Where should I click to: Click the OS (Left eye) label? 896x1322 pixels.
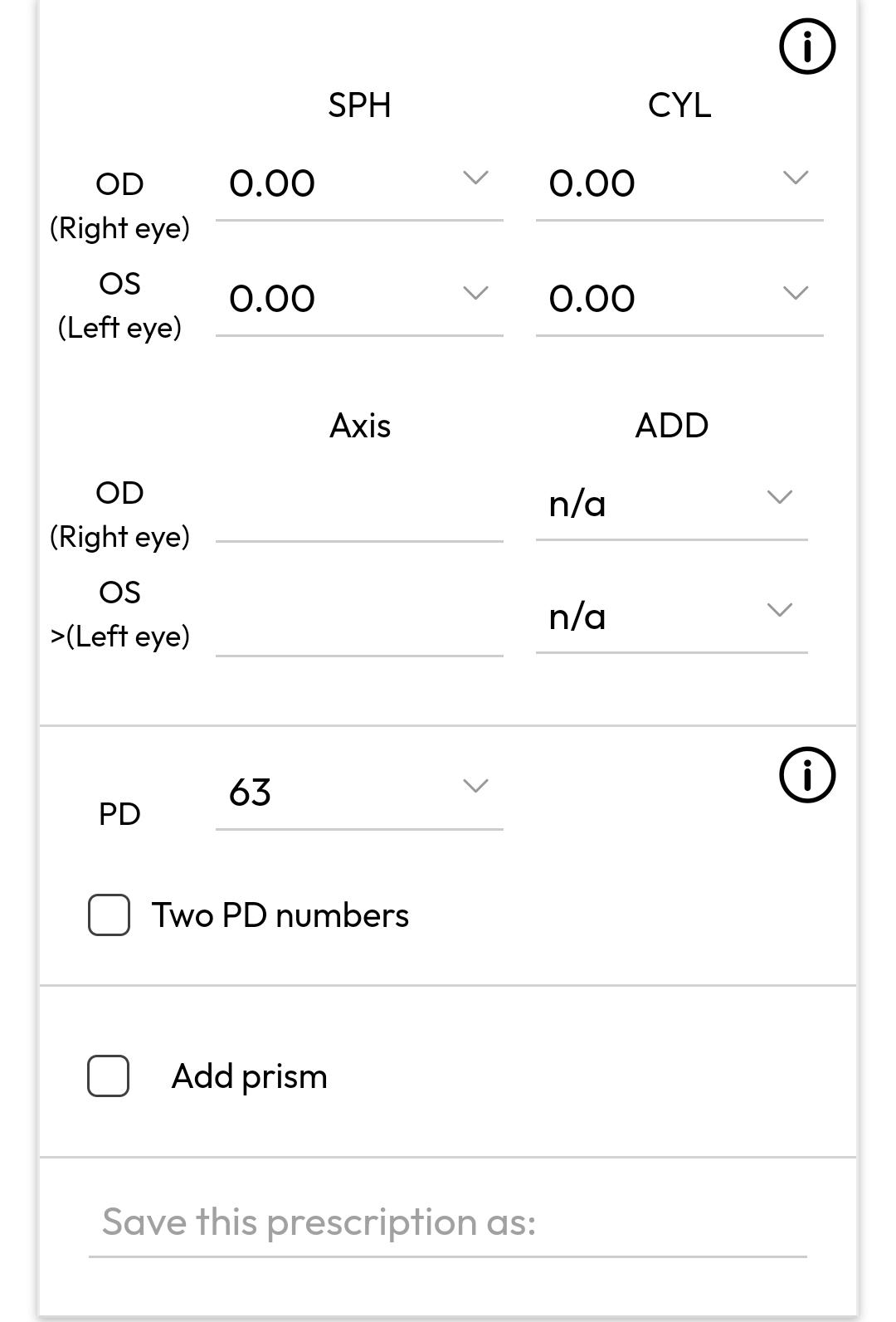pos(120,305)
